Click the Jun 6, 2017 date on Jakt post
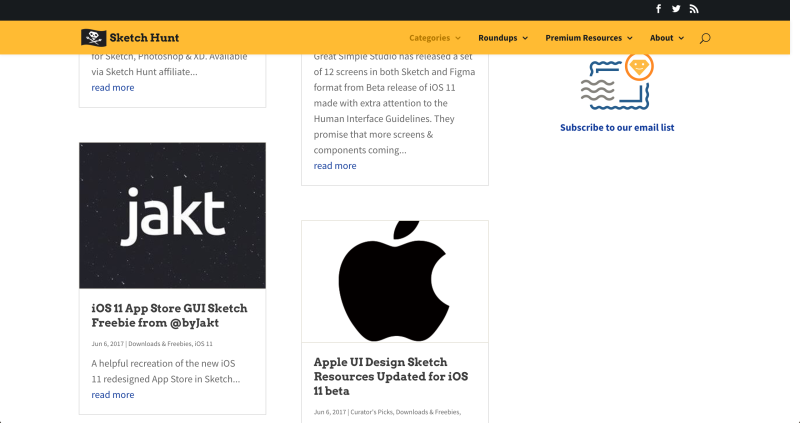800x423 pixels. coord(108,344)
